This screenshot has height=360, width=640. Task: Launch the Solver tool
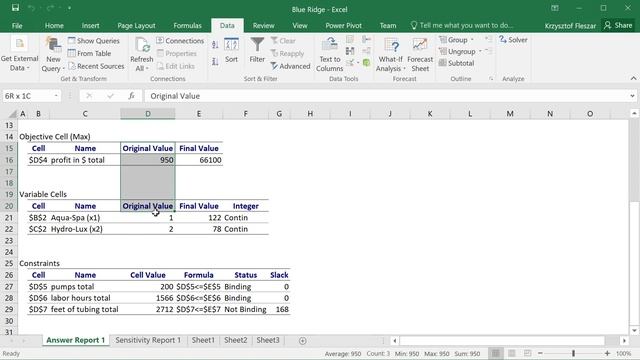pyautogui.click(x=513, y=40)
